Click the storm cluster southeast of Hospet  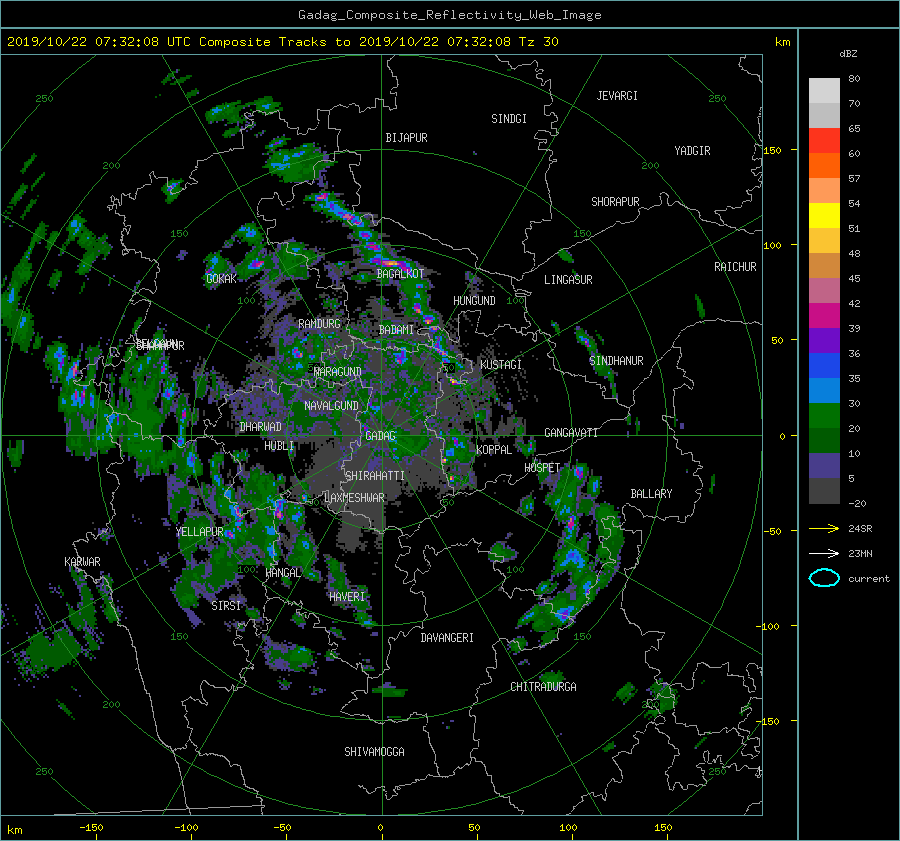pyautogui.click(x=574, y=551)
